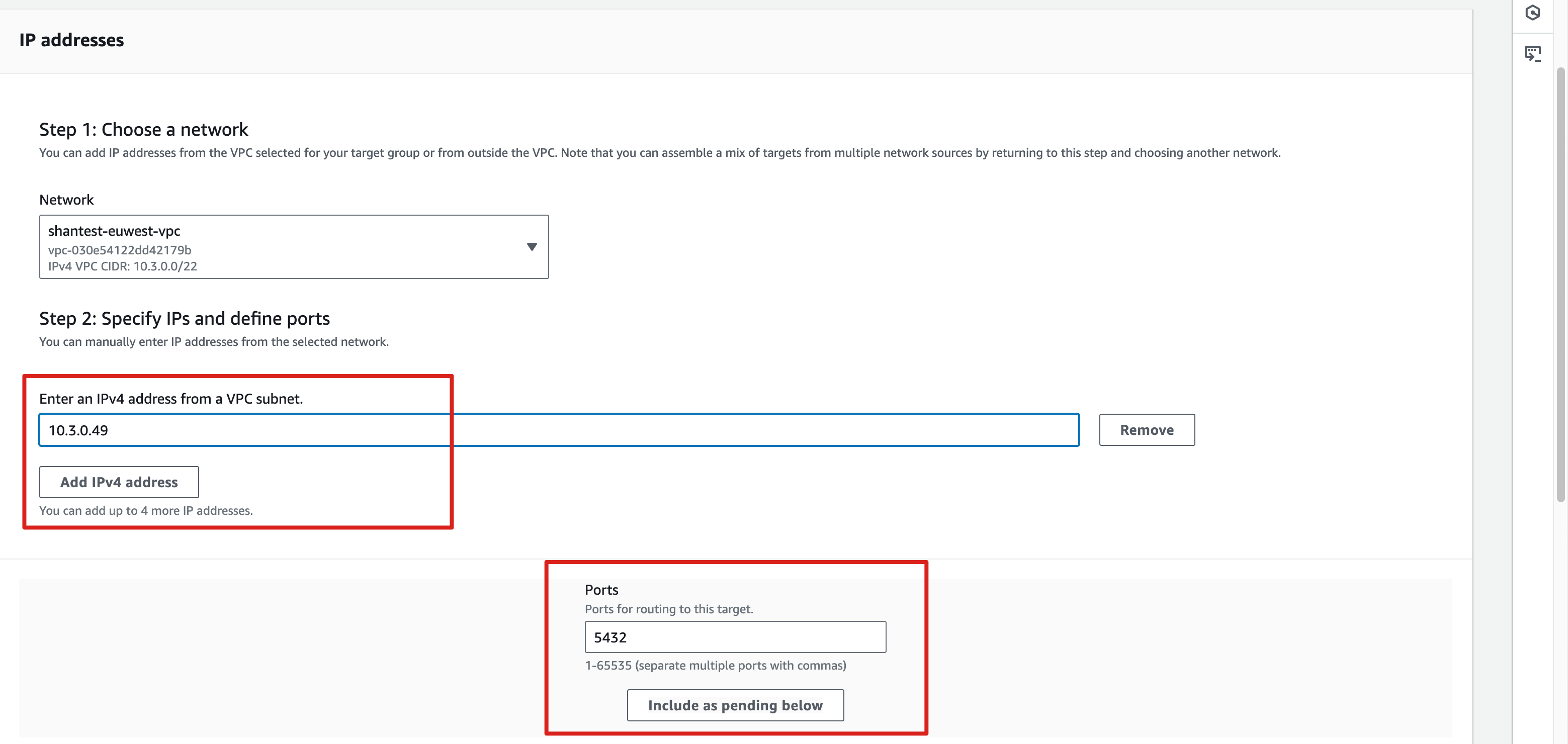
Task: Click 'You can manually enter IP addresses' description text
Action: click(214, 342)
